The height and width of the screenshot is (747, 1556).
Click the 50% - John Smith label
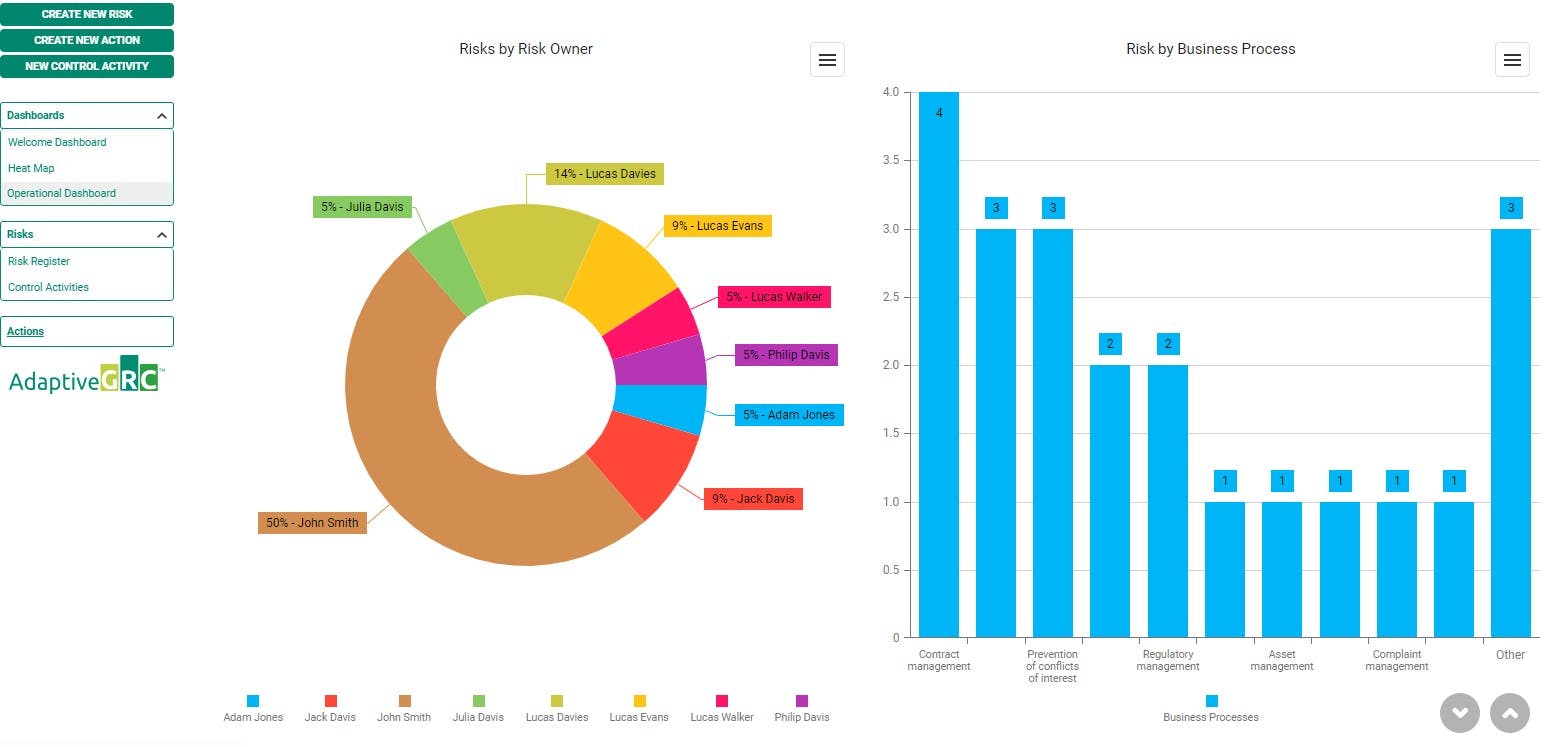(313, 522)
